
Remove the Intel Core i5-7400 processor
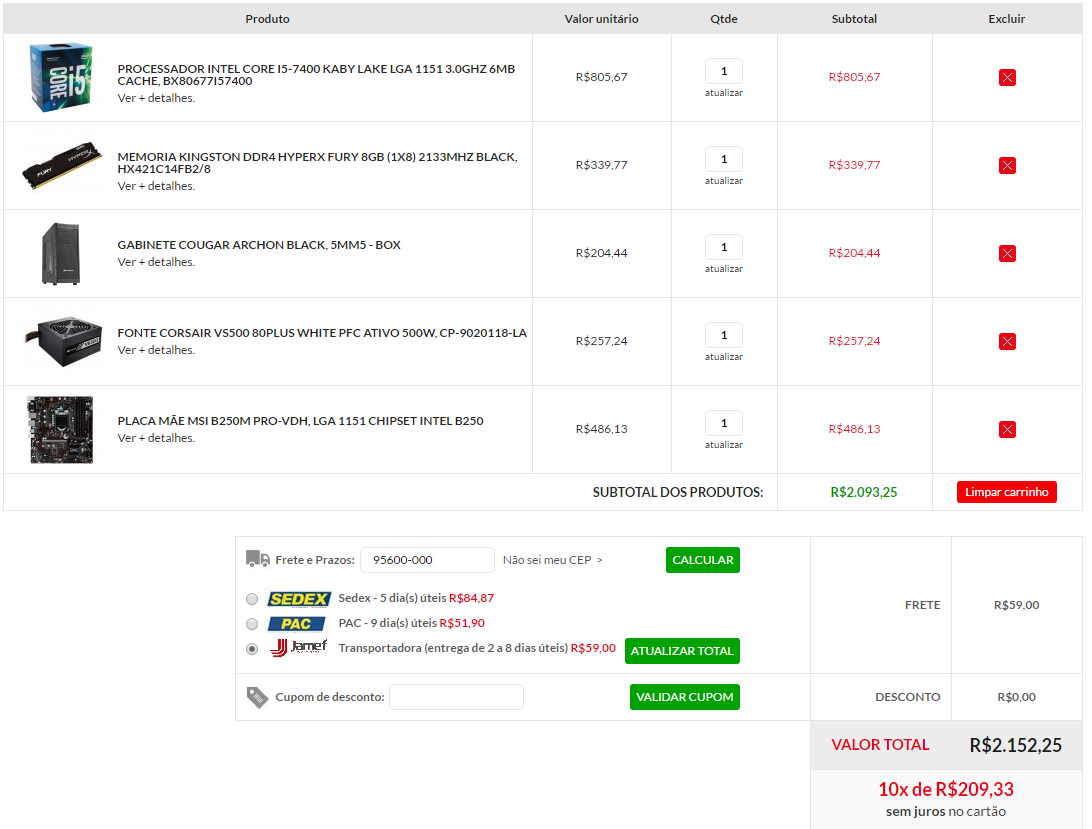[x=1007, y=77]
